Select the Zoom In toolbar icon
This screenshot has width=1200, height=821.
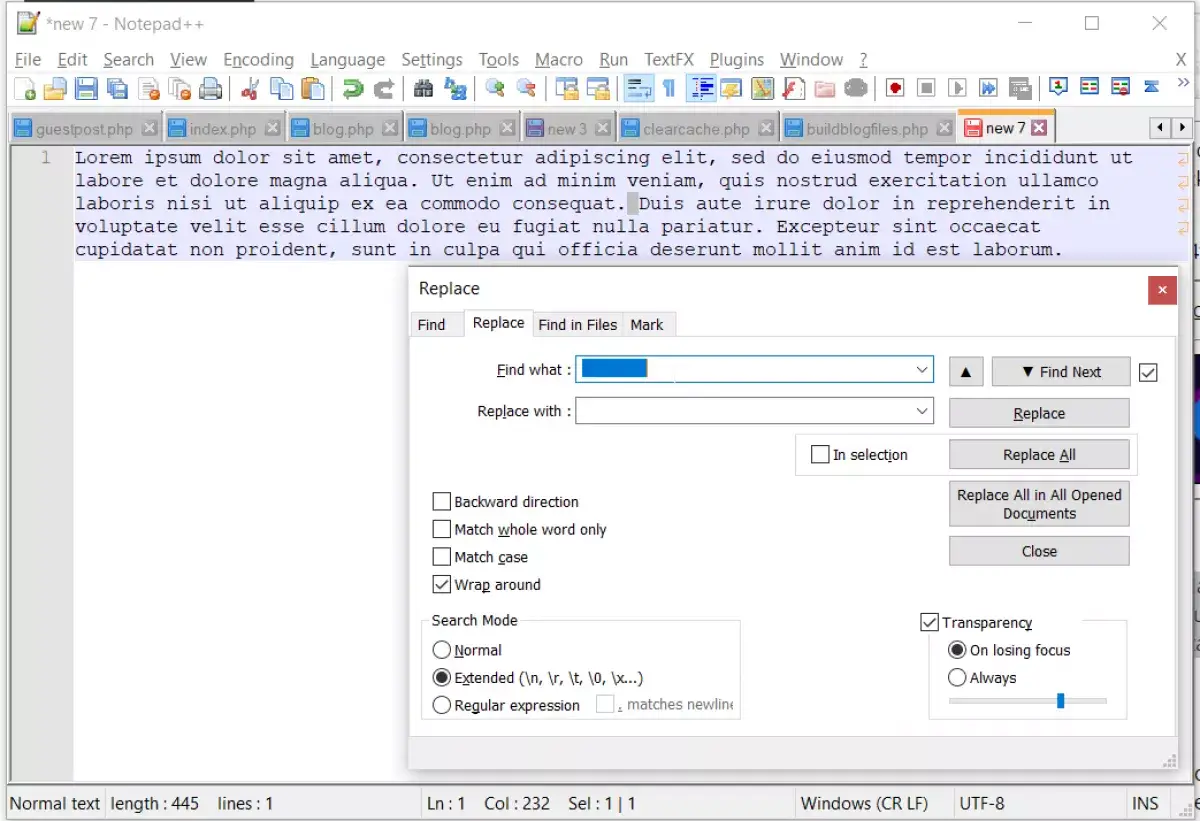tap(496, 87)
